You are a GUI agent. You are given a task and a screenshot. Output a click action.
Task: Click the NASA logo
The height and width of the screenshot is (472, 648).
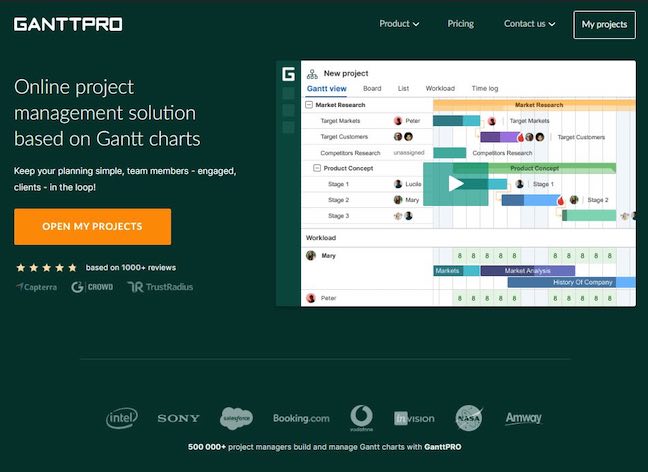point(469,418)
